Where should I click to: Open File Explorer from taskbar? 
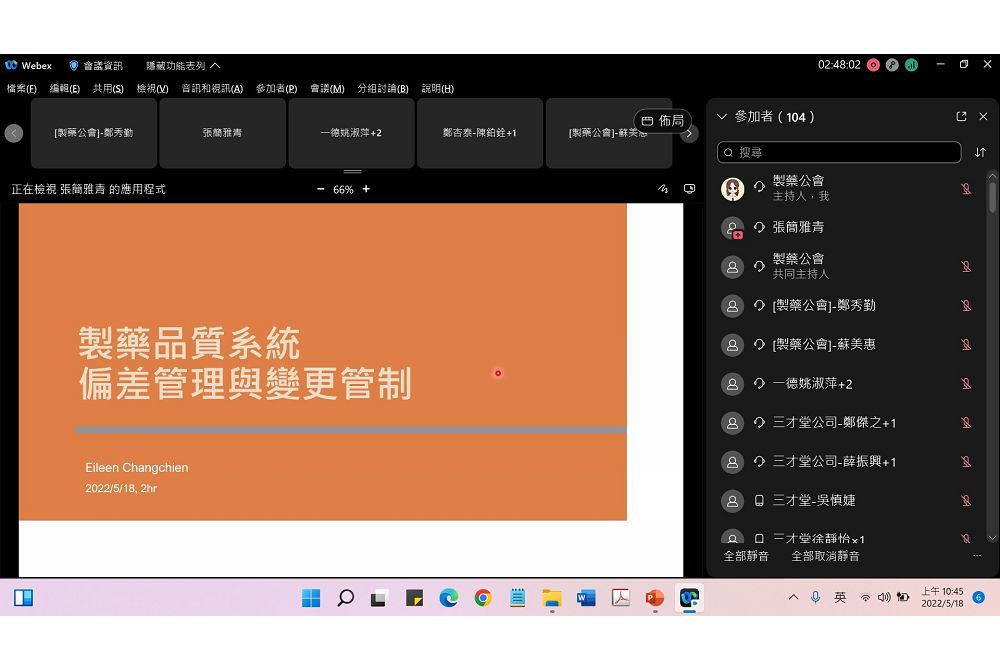click(552, 598)
